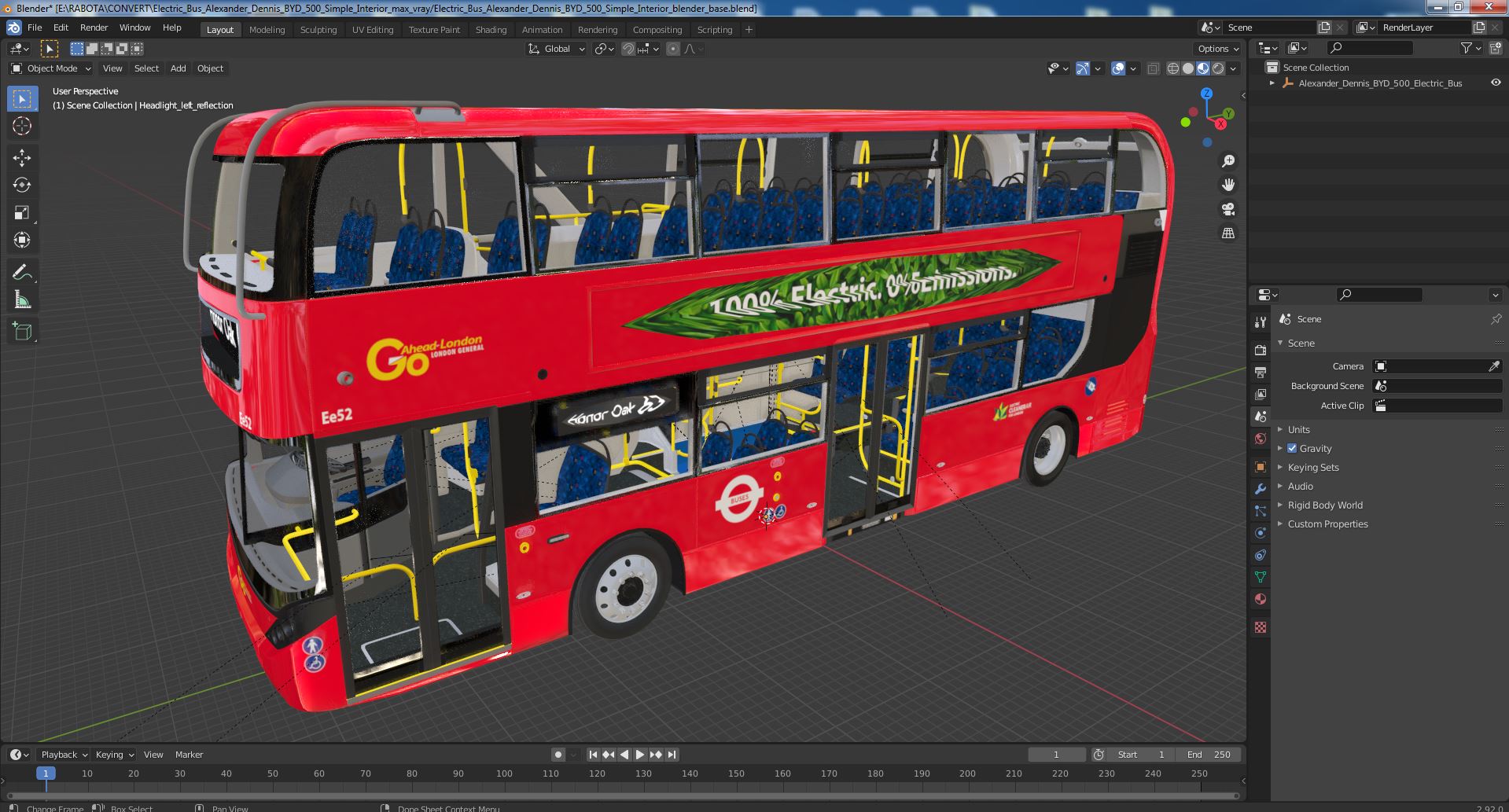Open the Playback dropdown in timeline
The width and height of the screenshot is (1509, 812).
tap(64, 755)
